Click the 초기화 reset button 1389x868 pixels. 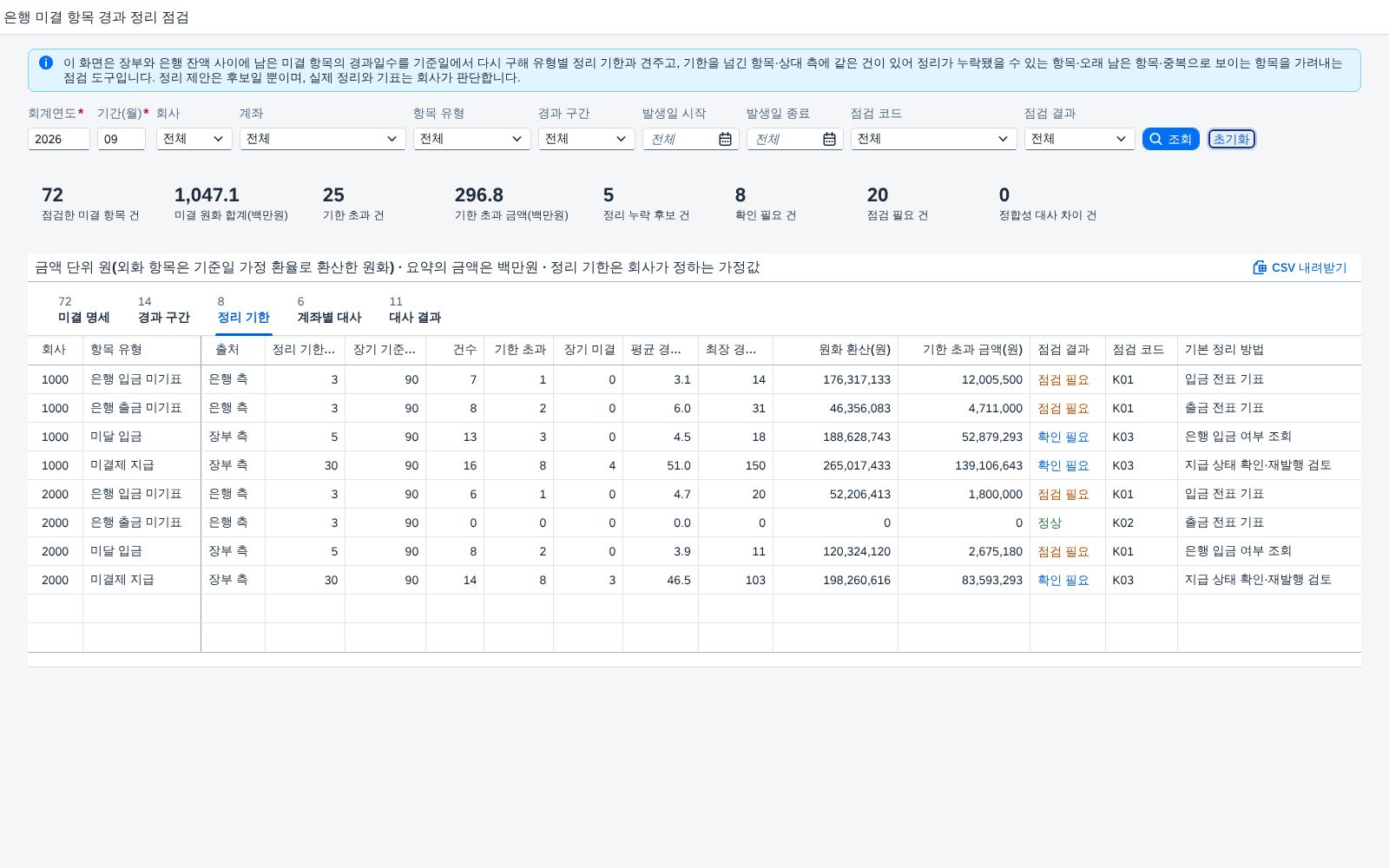coord(1232,139)
